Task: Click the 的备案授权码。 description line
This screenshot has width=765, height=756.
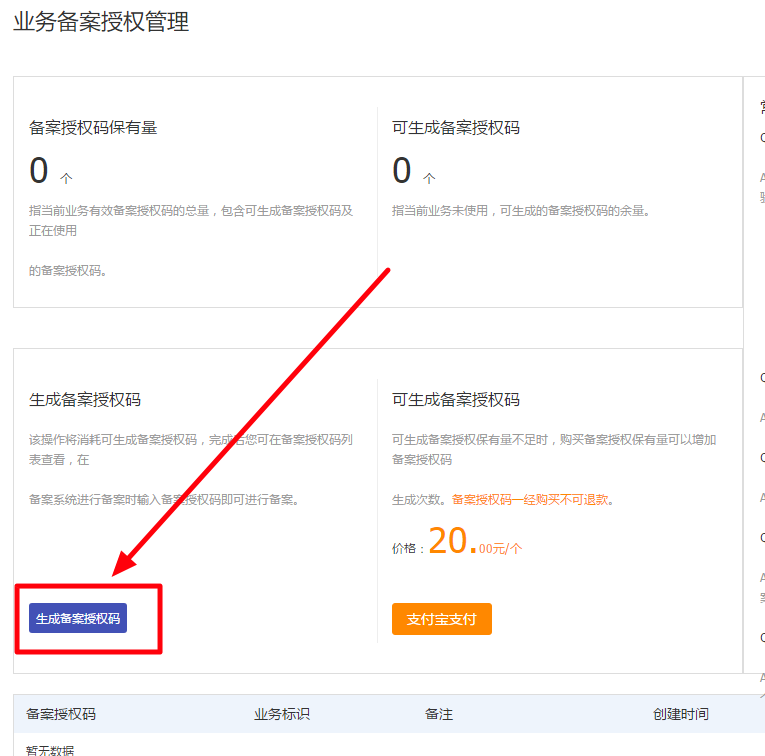Action: [67, 270]
